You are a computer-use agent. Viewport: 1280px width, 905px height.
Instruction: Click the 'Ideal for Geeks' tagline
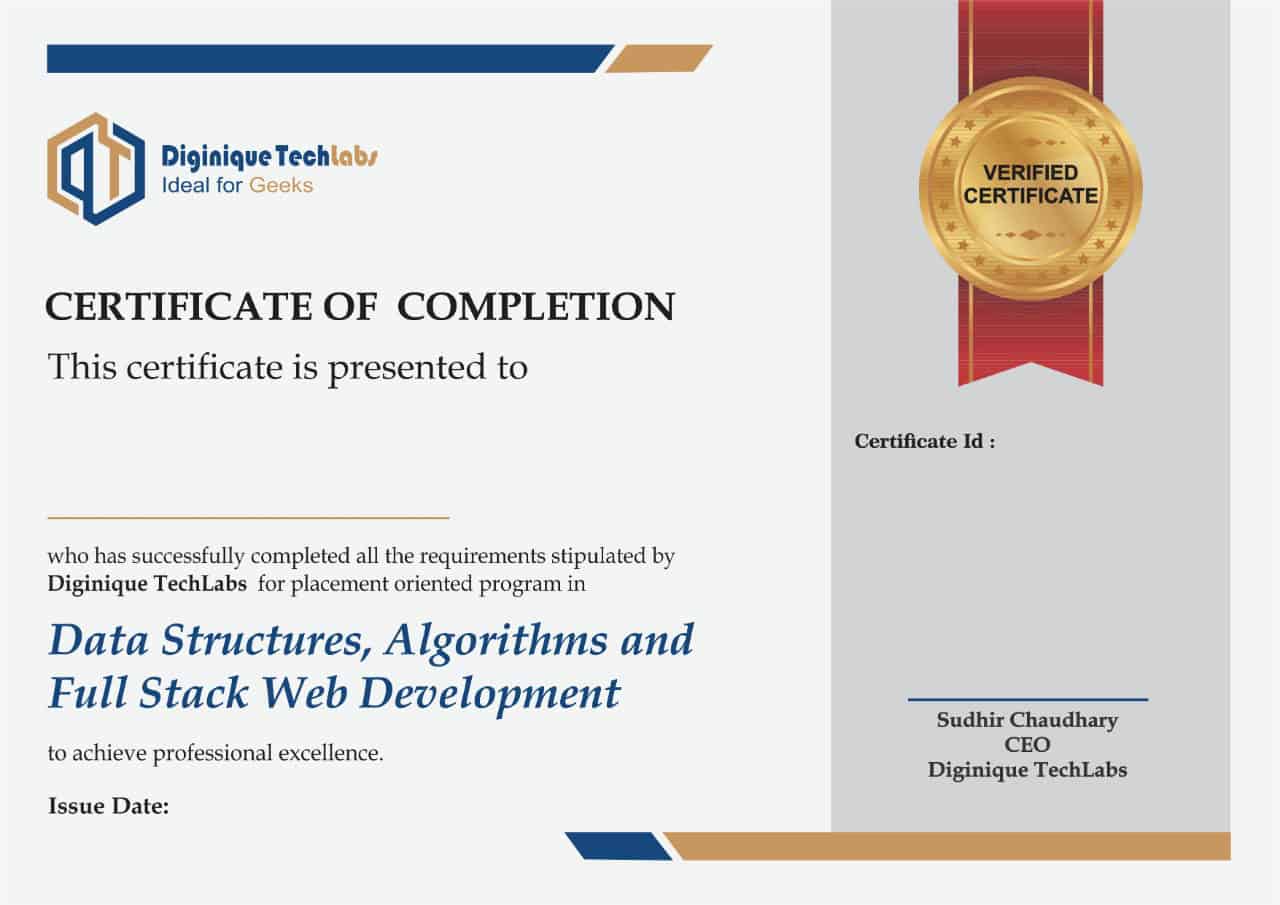(x=237, y=185)
